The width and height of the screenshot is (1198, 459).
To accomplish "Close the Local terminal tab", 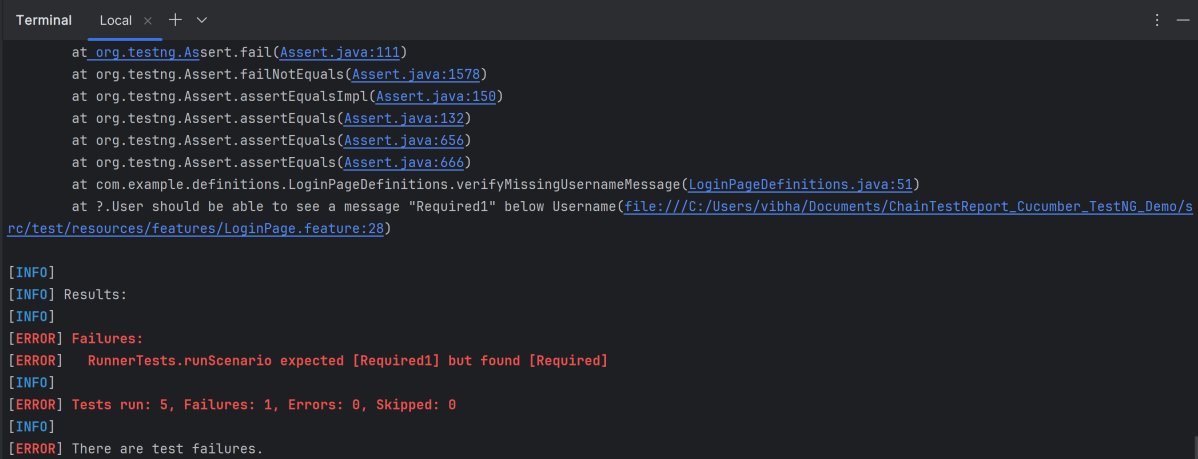I will pyautogui.click(x=148, y=21).
